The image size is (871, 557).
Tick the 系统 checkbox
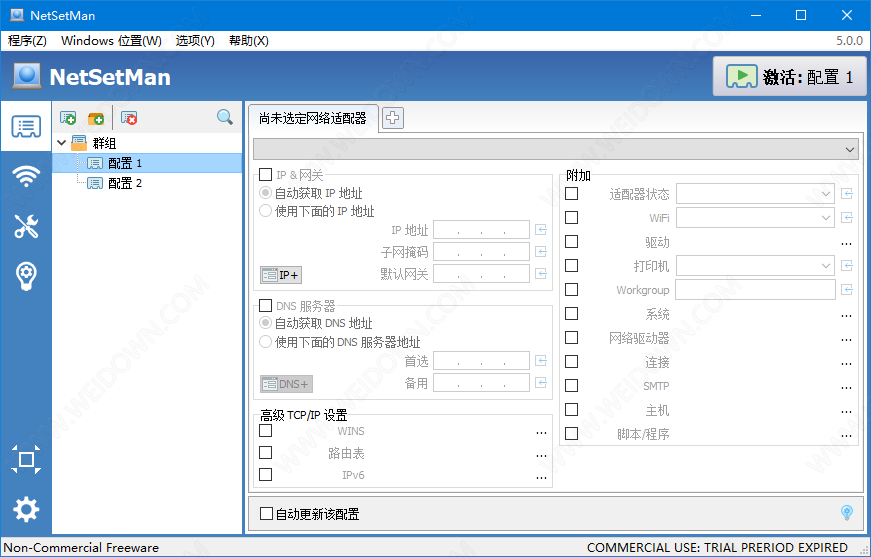tap(572, 314)
